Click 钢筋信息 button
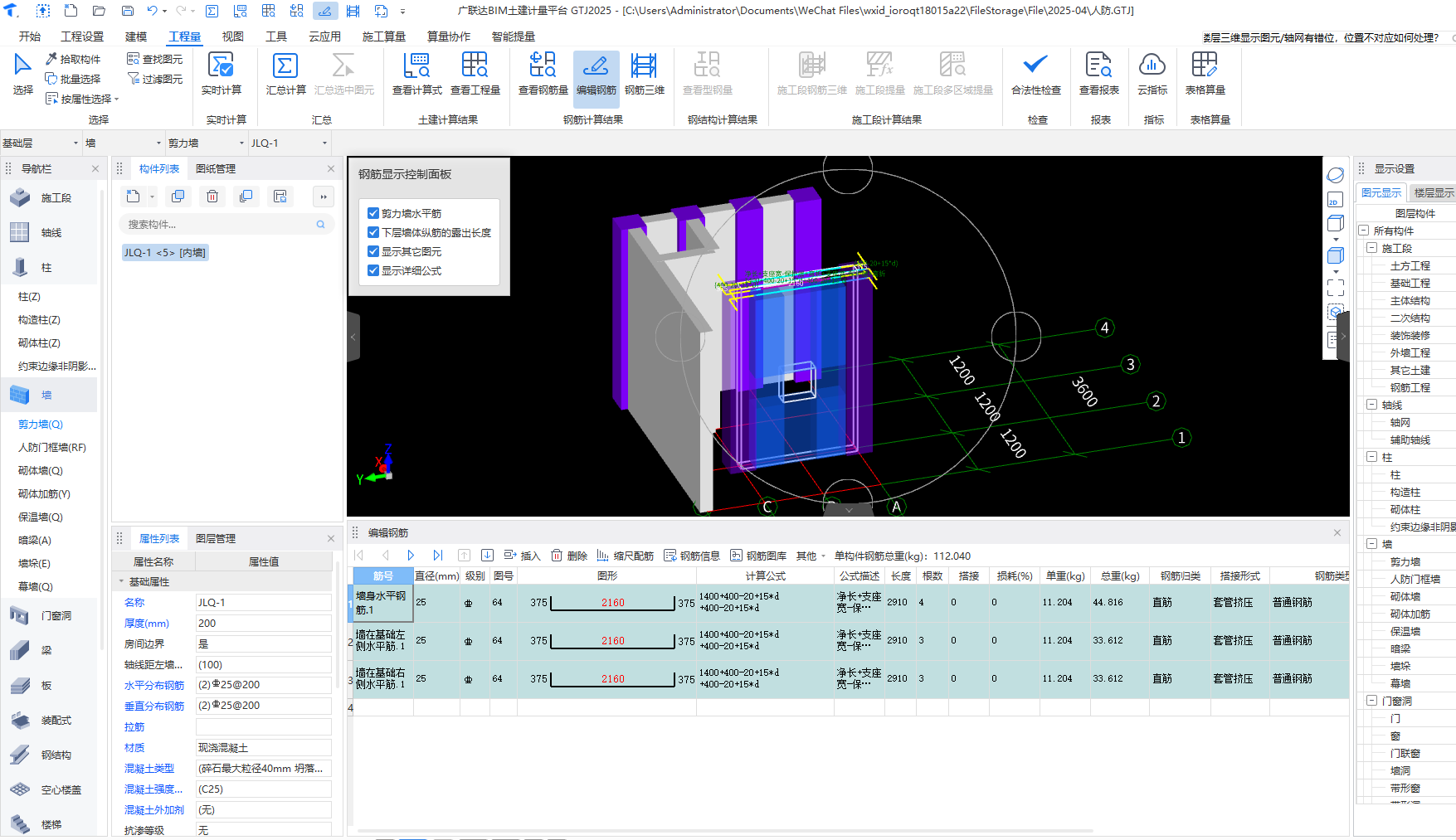Image resolution: width=1456 pixels, height=840 pixels. pos(692,556)
